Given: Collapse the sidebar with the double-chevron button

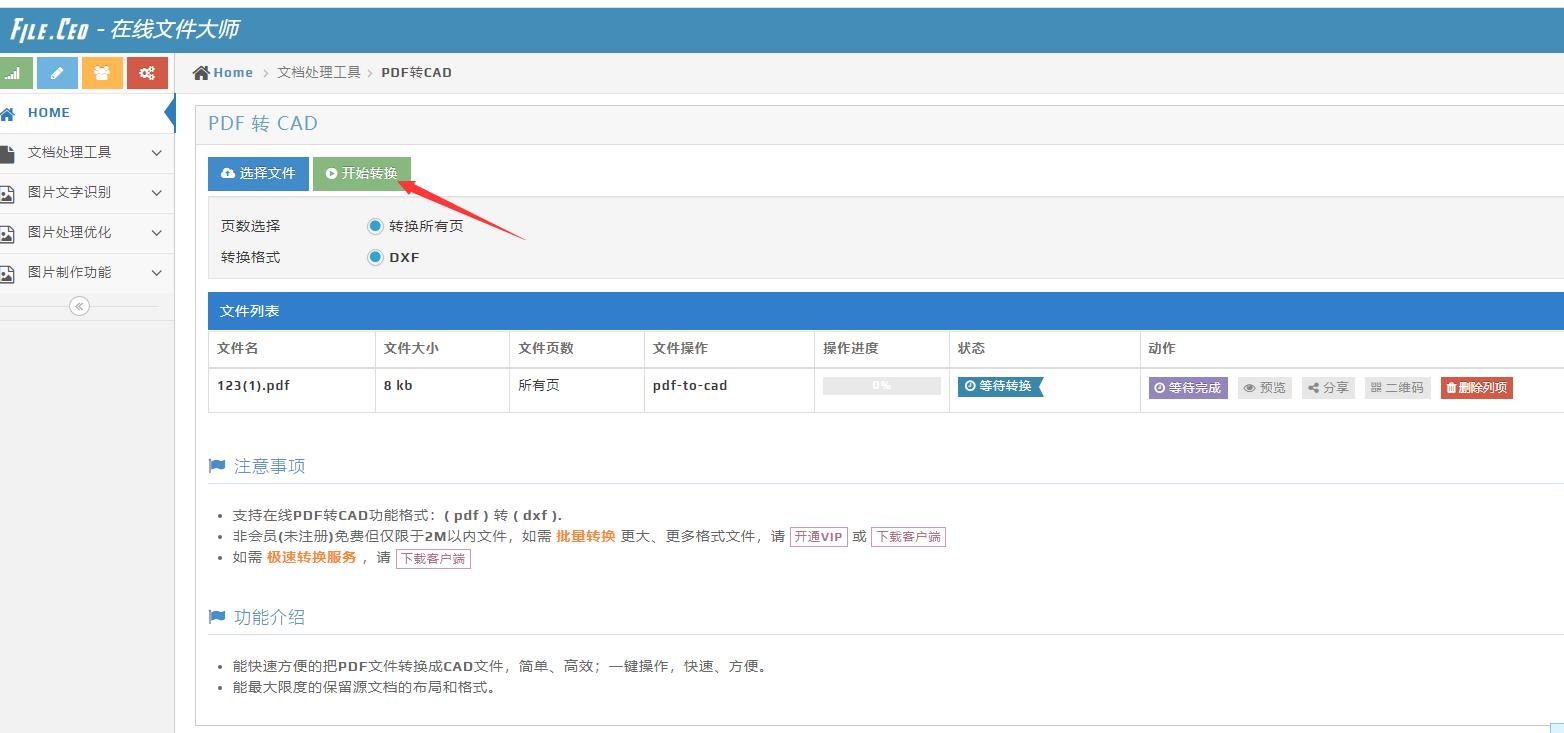Looking at the screenshot, I should pyautogui.click(x=78, y=306).
